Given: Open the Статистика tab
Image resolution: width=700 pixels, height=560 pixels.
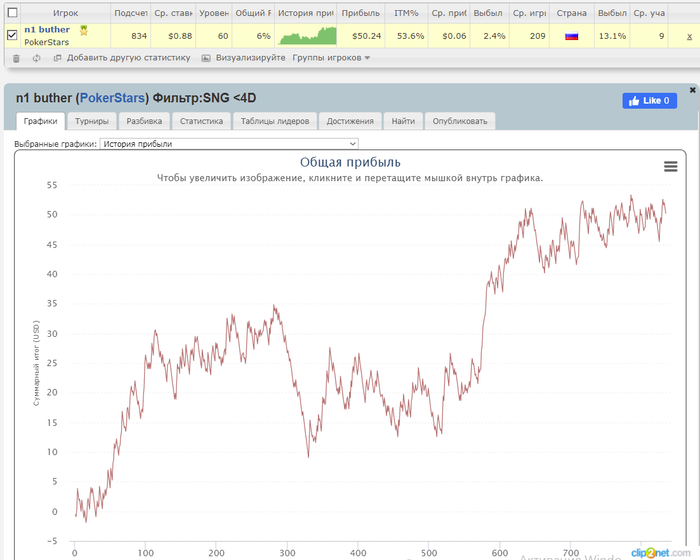Looking at the screenshot, I should (x=201, y=121).
